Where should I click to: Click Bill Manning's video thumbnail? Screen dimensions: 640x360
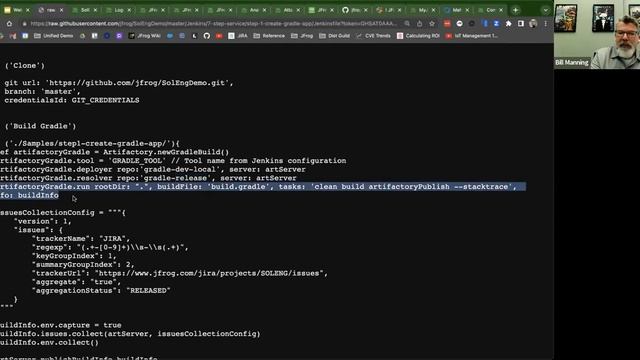pos(597,34)
